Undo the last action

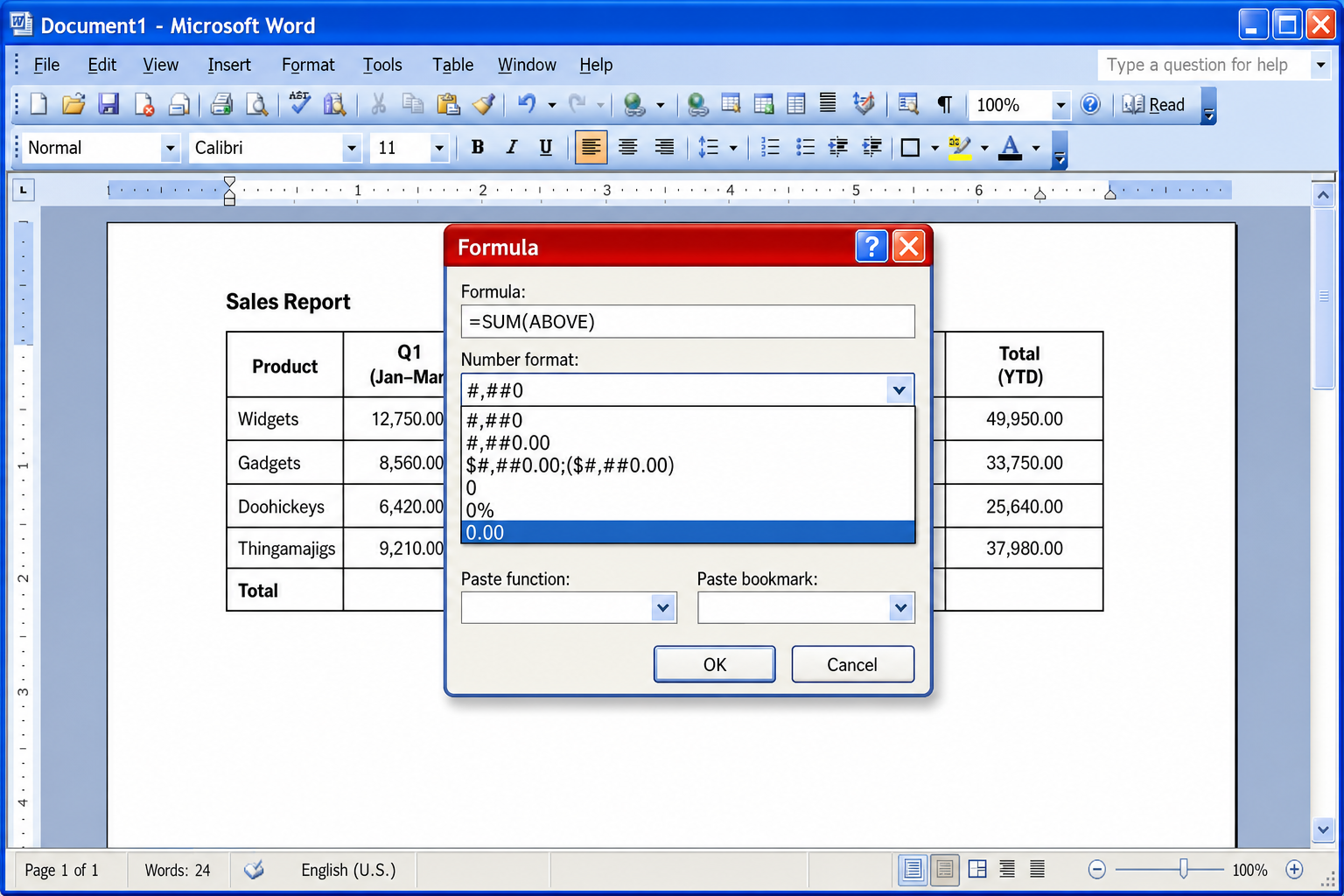click(526, 105)
